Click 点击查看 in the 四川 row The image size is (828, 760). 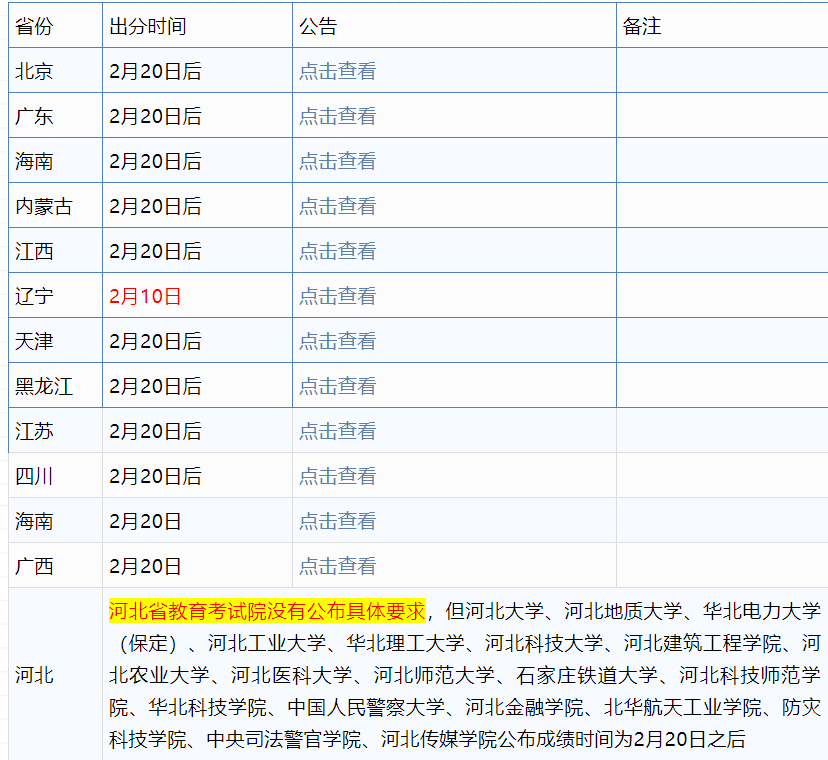(x=337, y=475)
